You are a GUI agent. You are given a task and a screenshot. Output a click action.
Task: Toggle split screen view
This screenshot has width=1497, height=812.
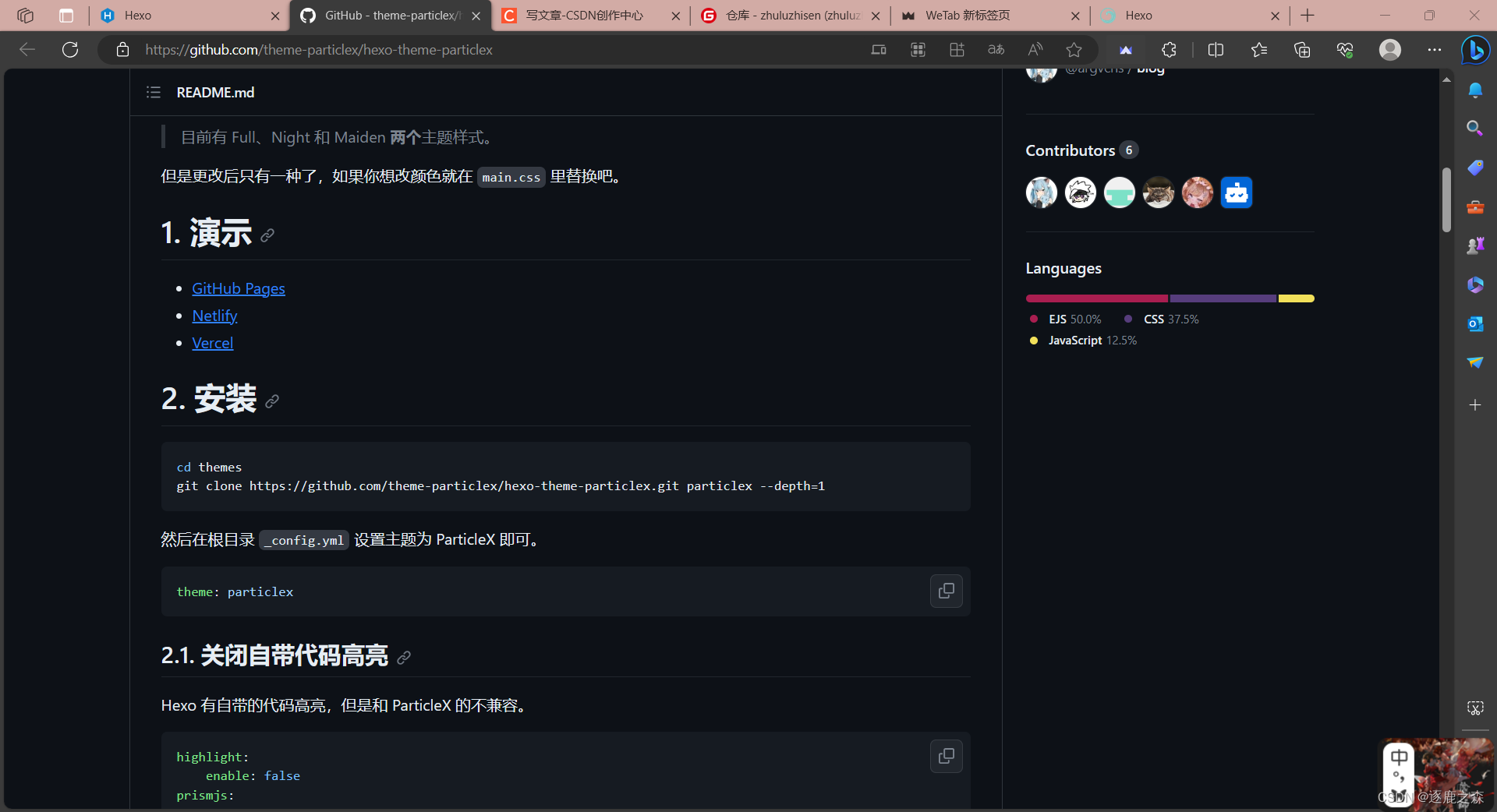[x=1216, y=50]
